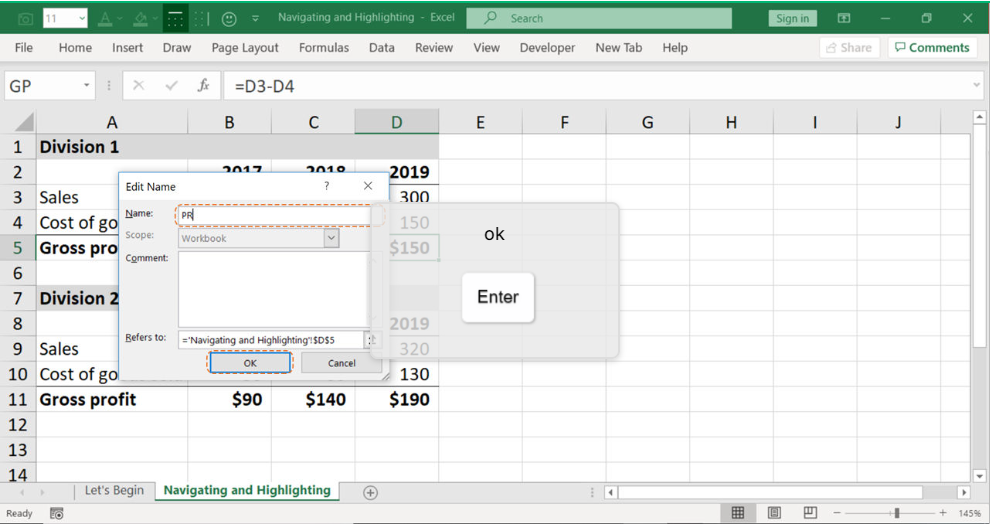The width and height of the screenshot is (990, 524).
Task: Open the Developer tab
Action: point(547,48)
